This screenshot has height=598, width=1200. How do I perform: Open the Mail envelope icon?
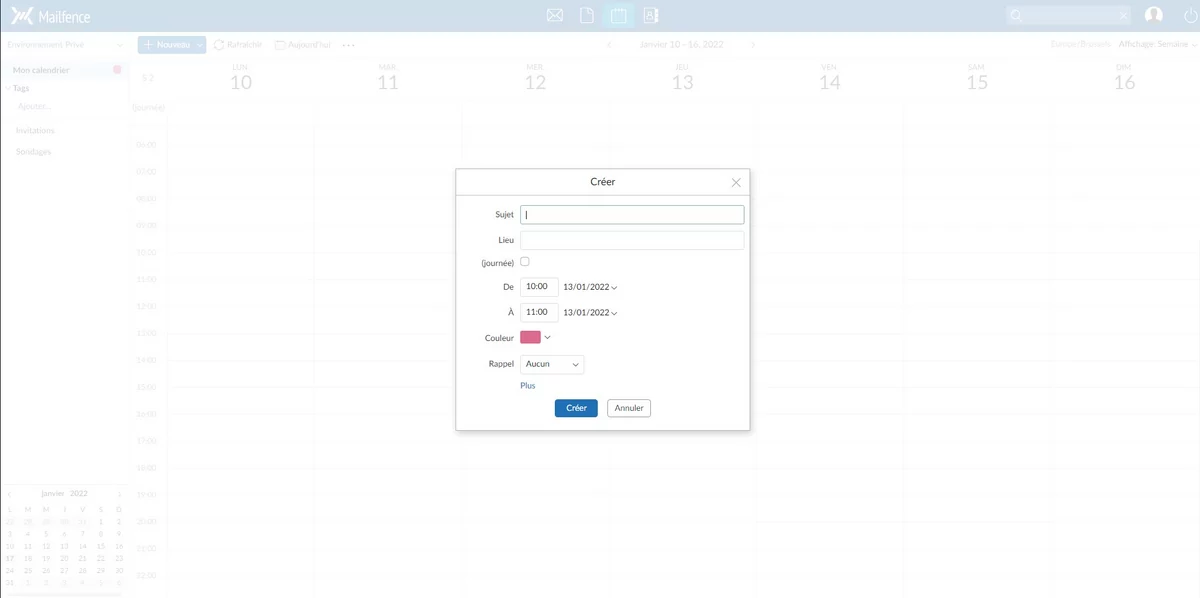click(555, 15)
